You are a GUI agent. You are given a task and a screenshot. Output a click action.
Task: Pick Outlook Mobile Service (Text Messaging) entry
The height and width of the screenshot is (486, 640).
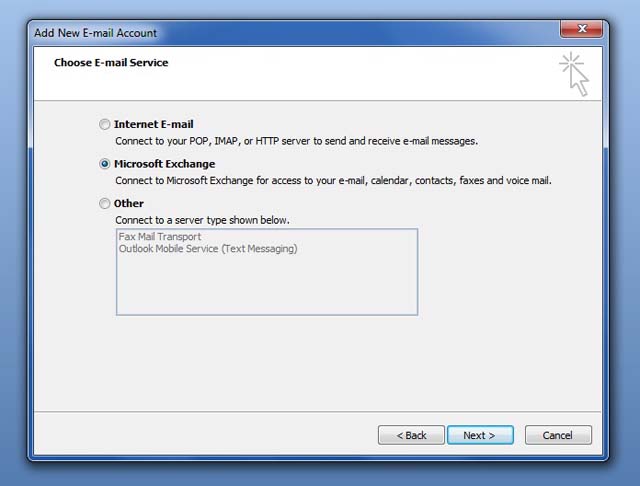pos(208,249)
